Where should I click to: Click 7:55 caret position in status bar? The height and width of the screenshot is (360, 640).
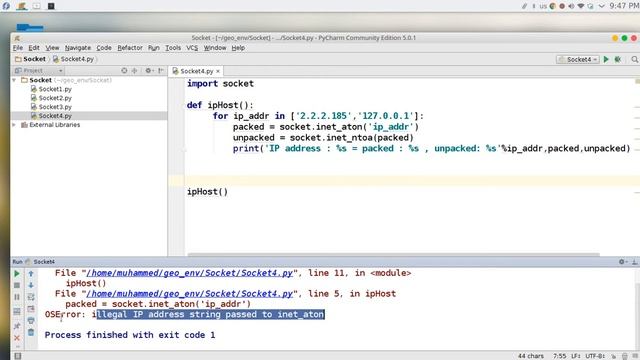[x=560, y=356]
